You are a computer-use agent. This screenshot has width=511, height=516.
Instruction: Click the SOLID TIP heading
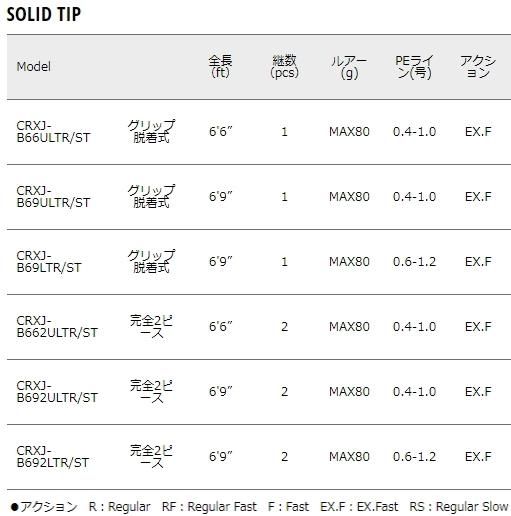click(44, 14)
